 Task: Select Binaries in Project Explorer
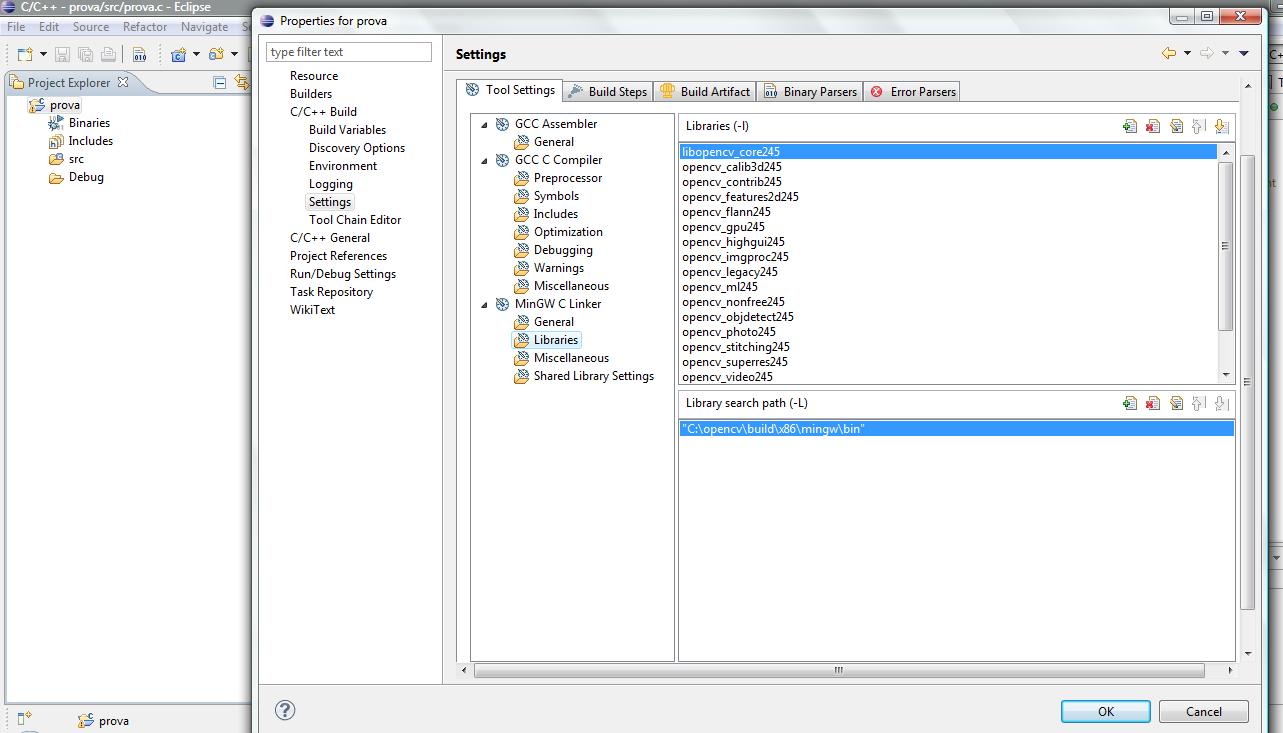89,123
